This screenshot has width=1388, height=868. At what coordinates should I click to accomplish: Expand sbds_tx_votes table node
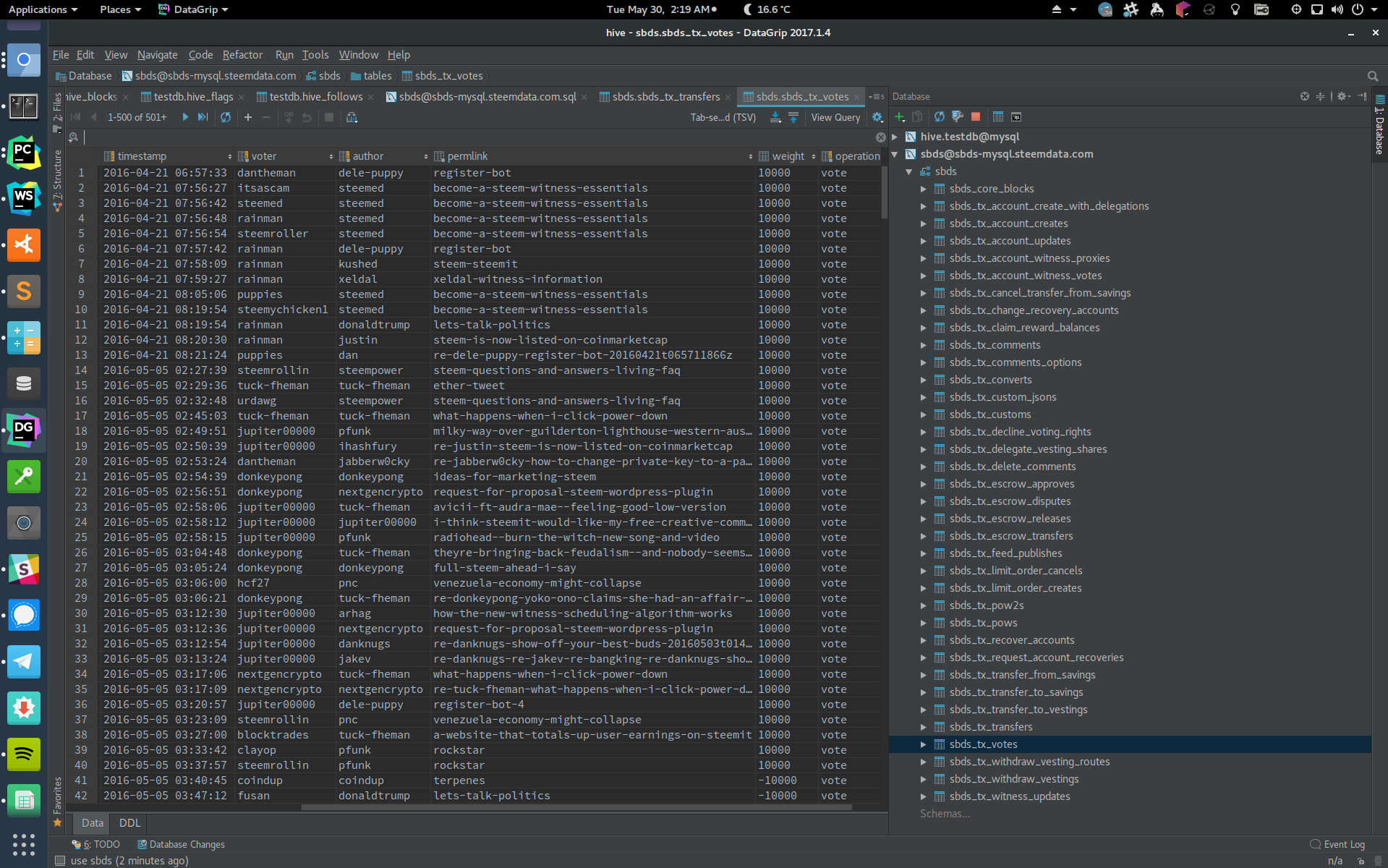[924, 744]
